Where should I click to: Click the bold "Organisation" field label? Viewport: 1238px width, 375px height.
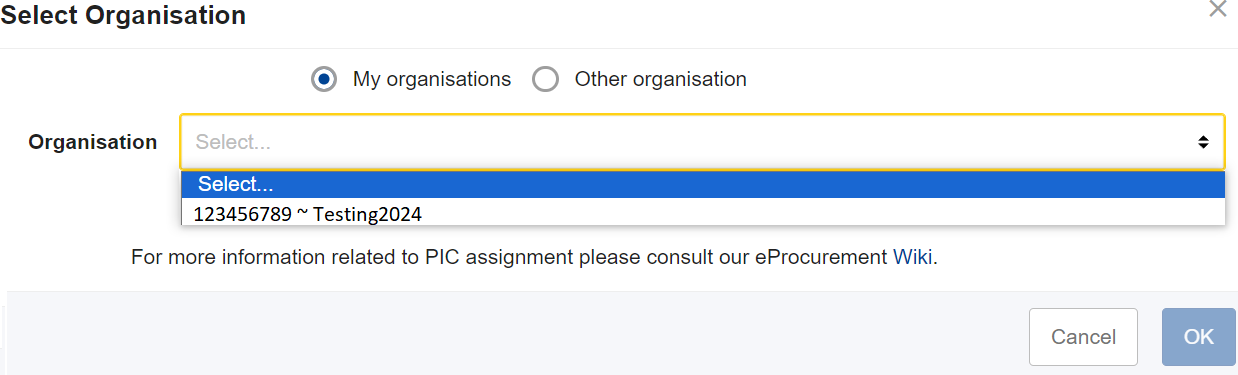[x=93, y=142]
